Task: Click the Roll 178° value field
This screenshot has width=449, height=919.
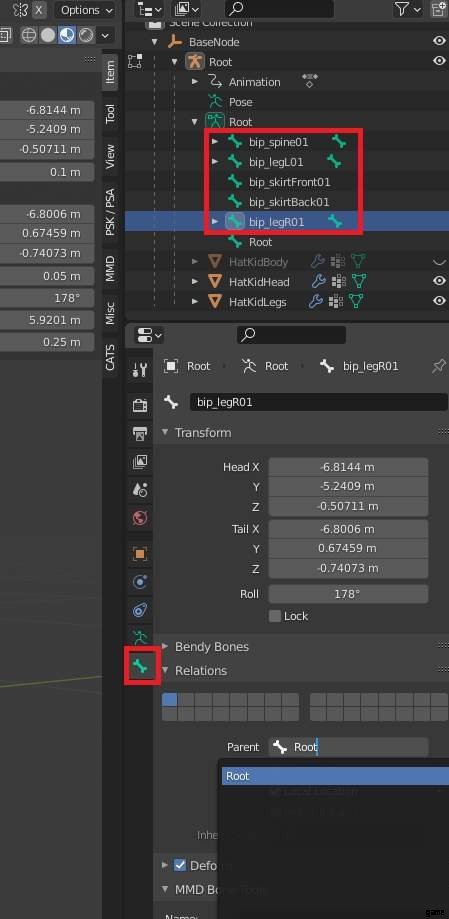Action: click(348, 594)
